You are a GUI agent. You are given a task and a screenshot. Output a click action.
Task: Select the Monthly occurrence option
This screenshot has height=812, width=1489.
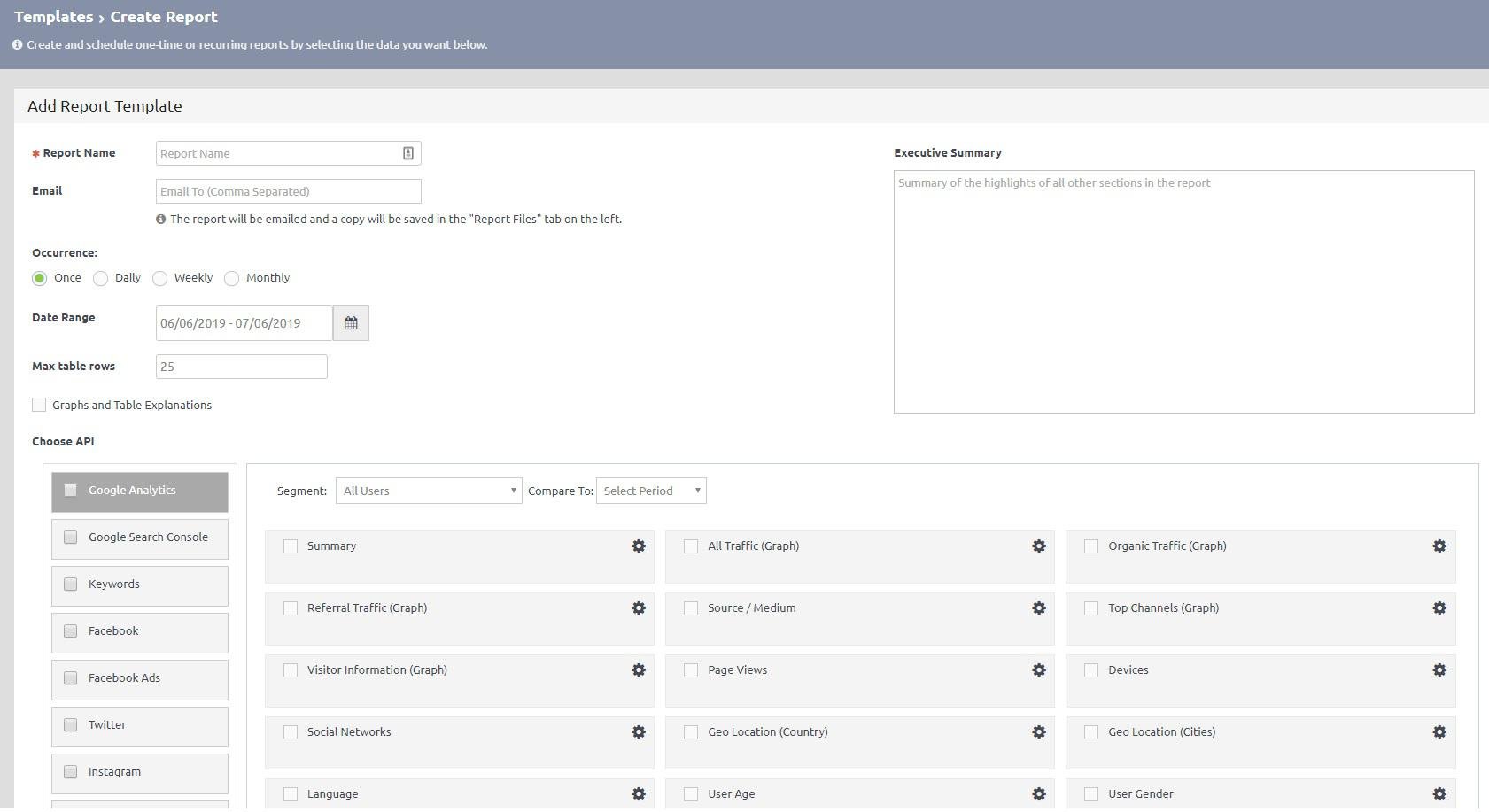[x=232, y=279]
